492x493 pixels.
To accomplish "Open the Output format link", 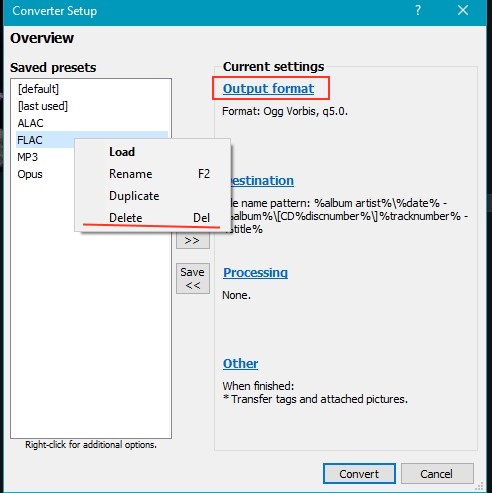I will [x=268, y=89].
